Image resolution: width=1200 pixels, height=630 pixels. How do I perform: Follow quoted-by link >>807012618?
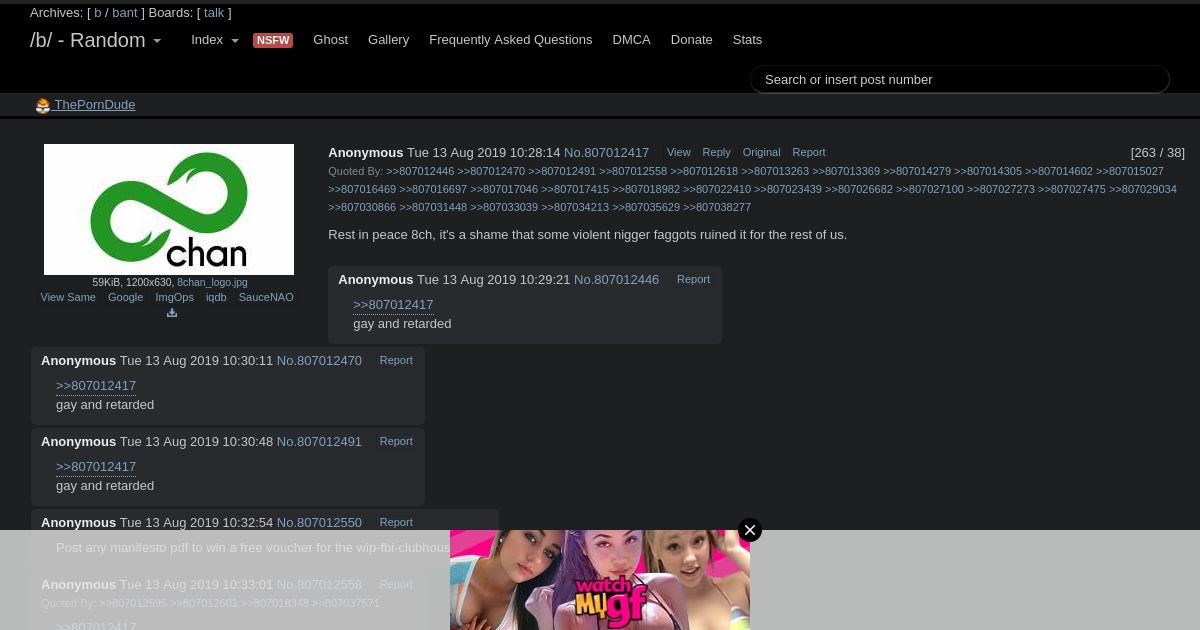click(704, 172)
